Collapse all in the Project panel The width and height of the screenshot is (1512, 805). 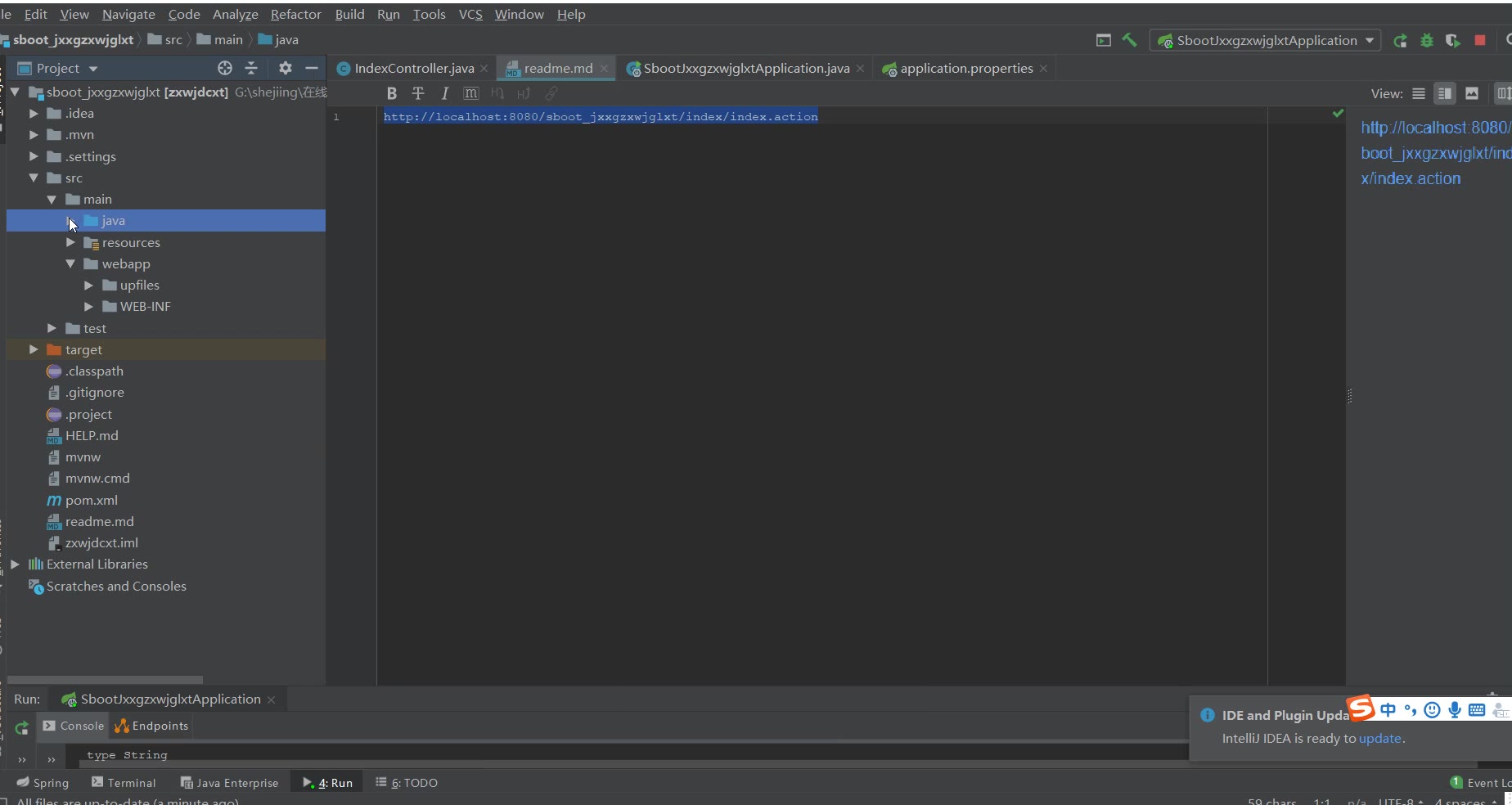click(251, 68)
